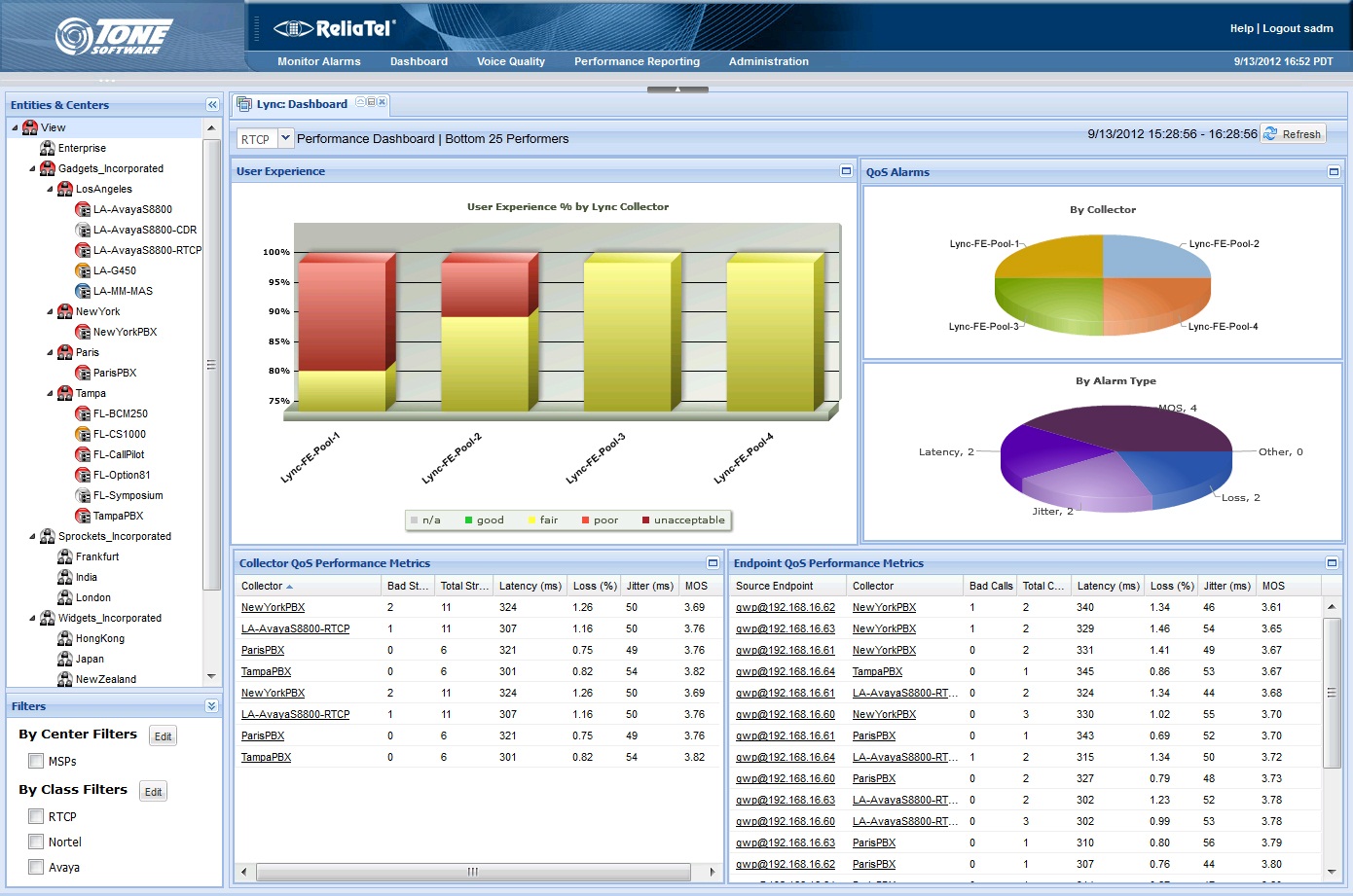
Task: Click the FL-BCM250 device icon
Action: tap(83, 413)
